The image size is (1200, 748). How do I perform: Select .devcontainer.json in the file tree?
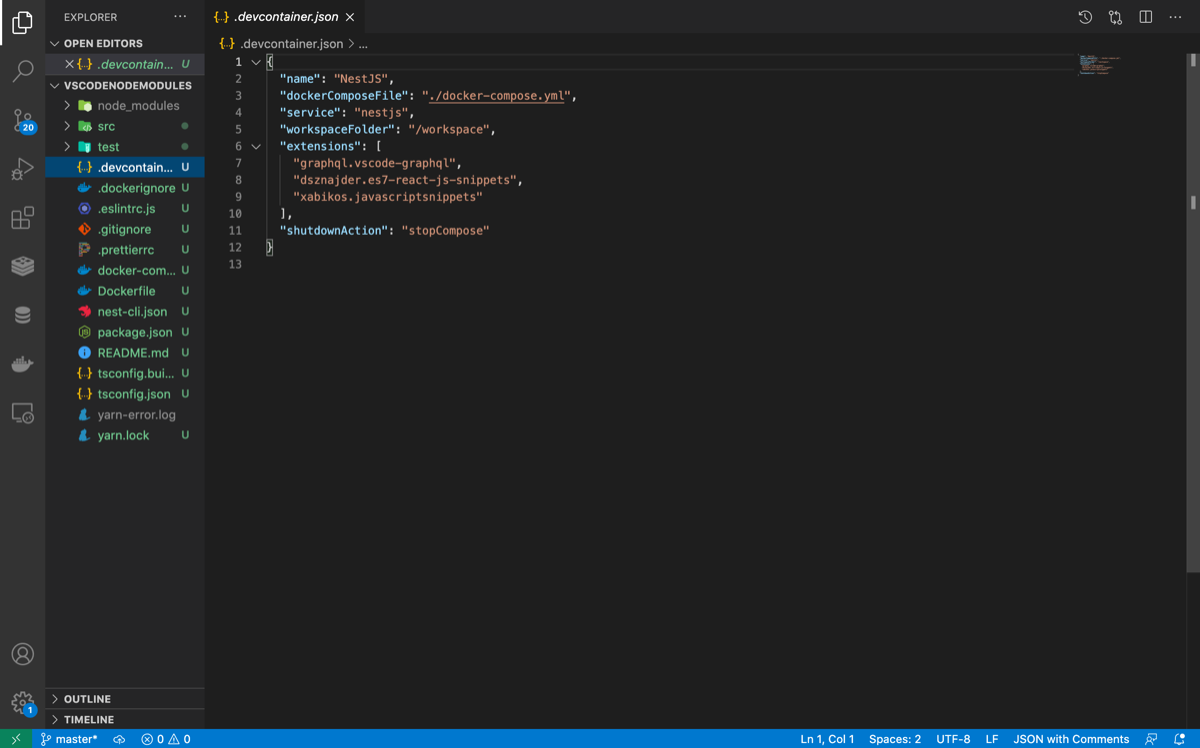125,167
